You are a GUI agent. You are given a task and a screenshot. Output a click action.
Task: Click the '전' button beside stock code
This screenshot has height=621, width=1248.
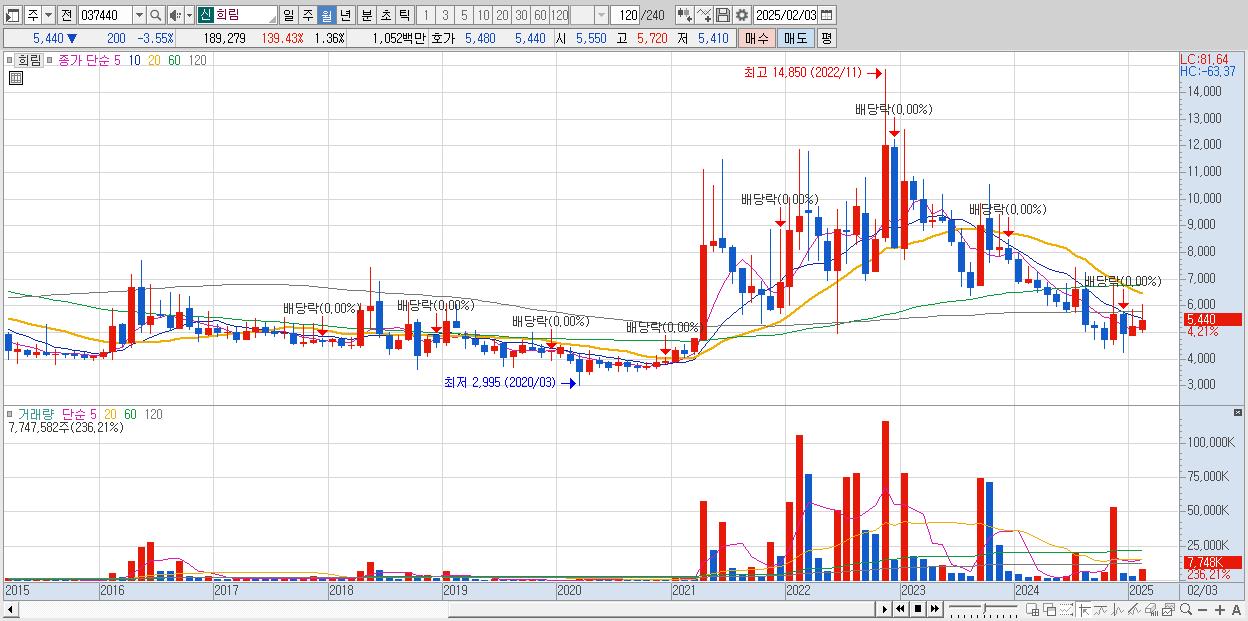point(67,15)
